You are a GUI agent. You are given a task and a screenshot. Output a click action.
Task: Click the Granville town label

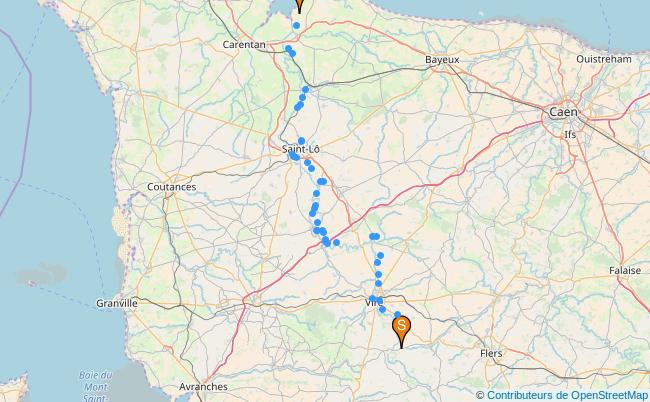[117, 303]
